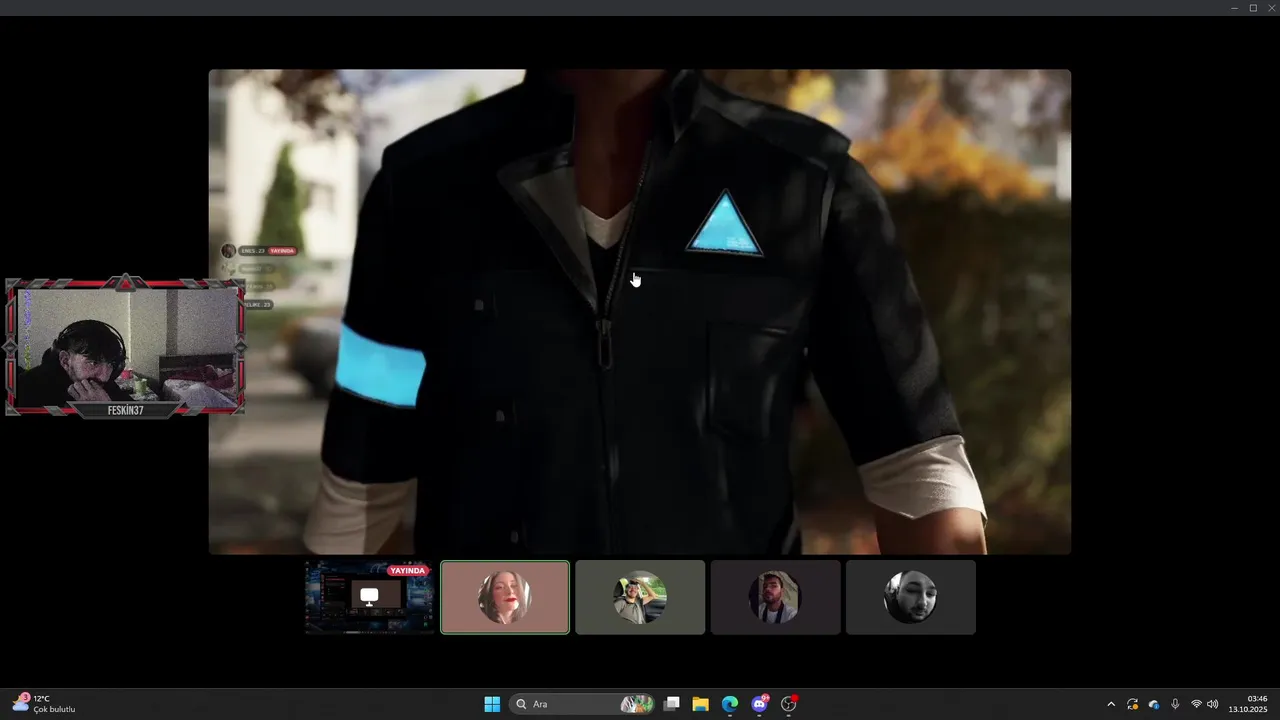The image size is (1280, 720).
Task: Select the YAYINDA live stream tile
Action: (x=370, y=597)
